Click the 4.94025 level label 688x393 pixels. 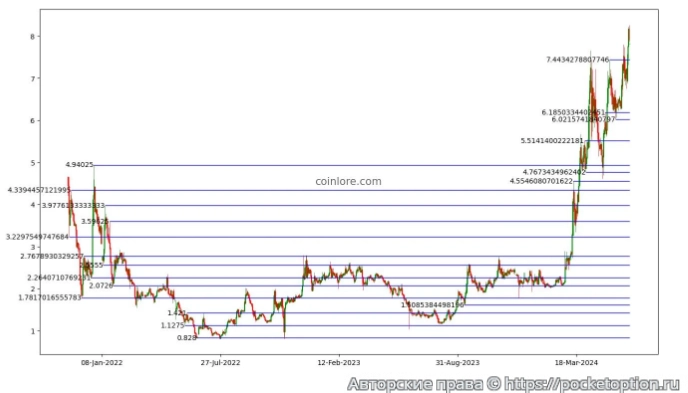(x=79, y=165)
